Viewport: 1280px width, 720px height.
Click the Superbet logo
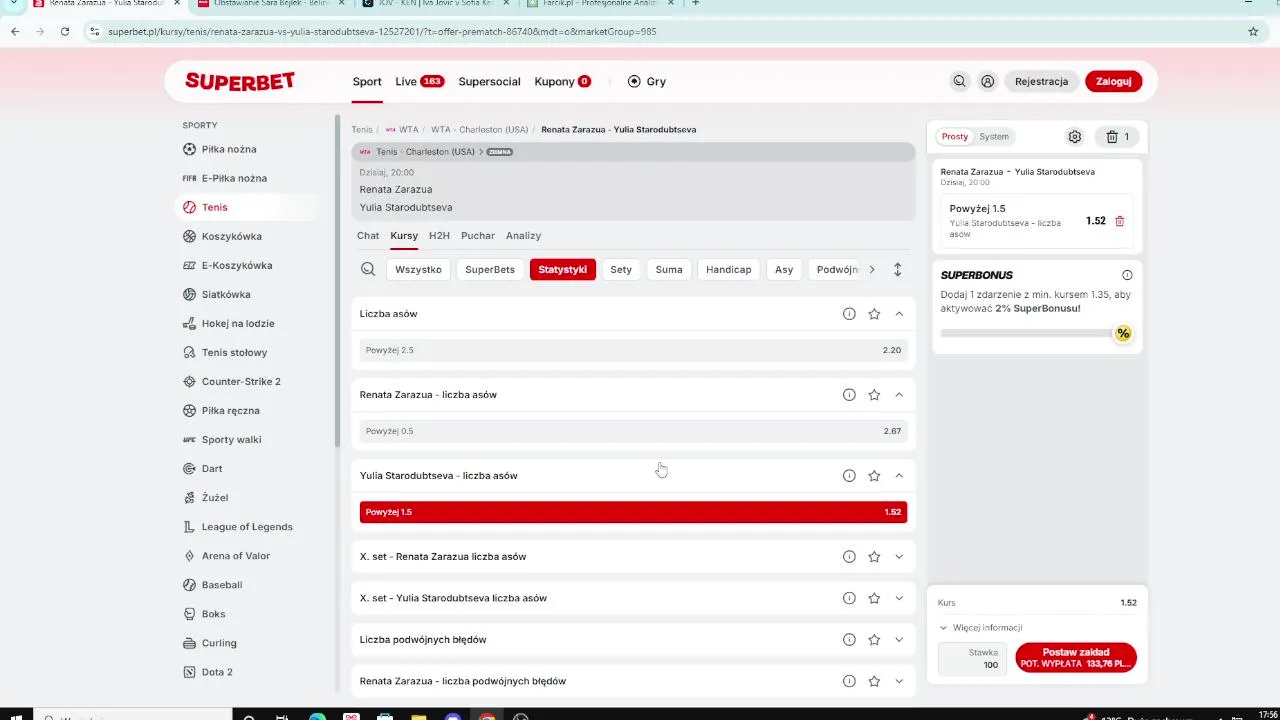(x=240, y=81)
